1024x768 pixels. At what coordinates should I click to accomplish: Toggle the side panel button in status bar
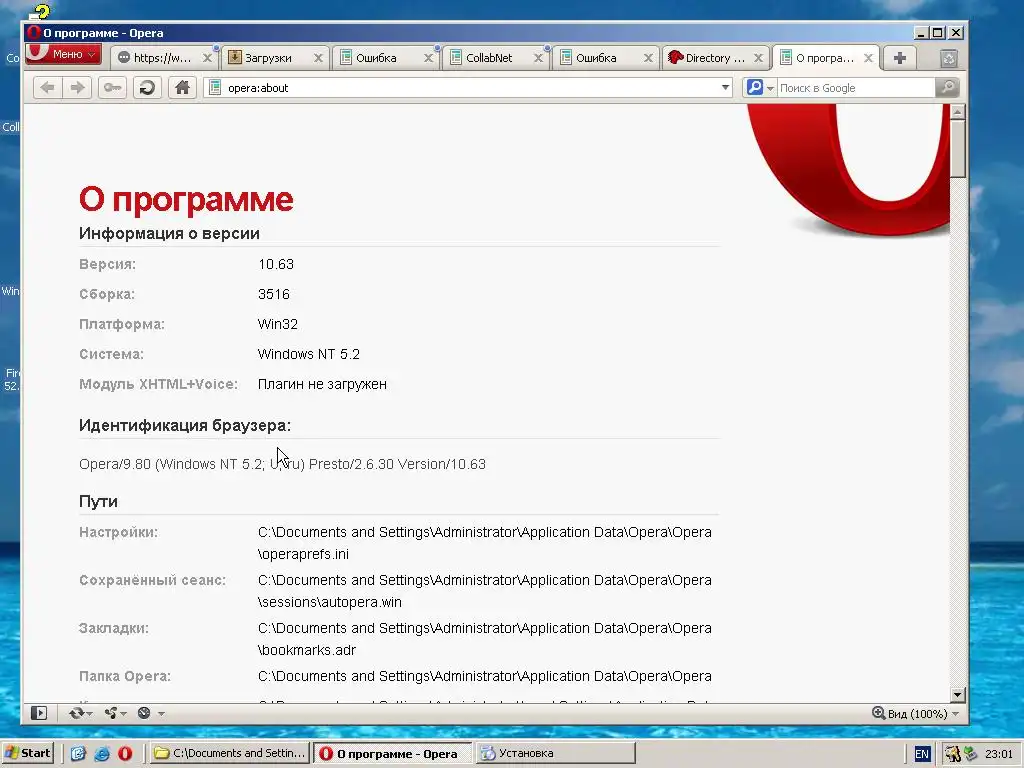pos(39,713)
